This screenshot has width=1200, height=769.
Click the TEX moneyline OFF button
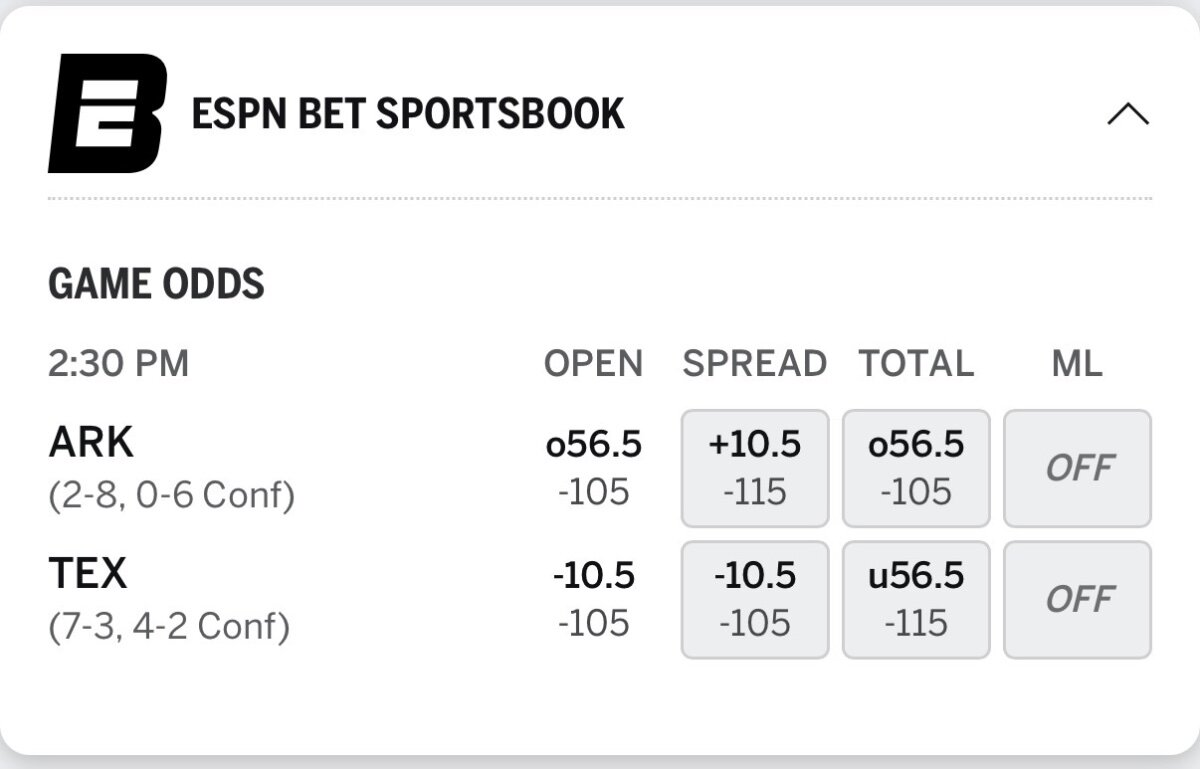point(1078,599)
